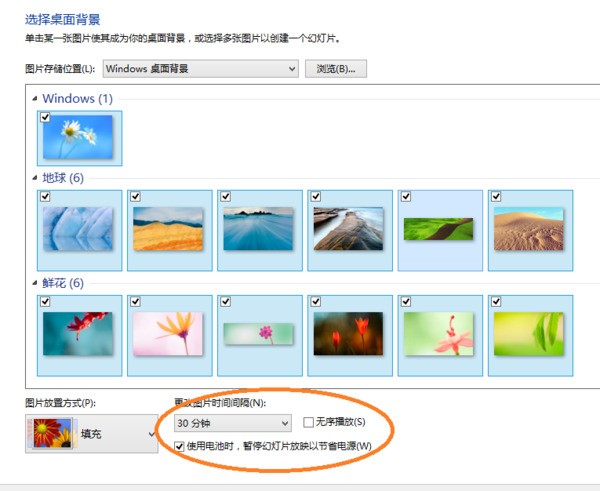600x491 pixels.
Task: Pick the green leaf wallpaper
Action: (x=530, y=335)
